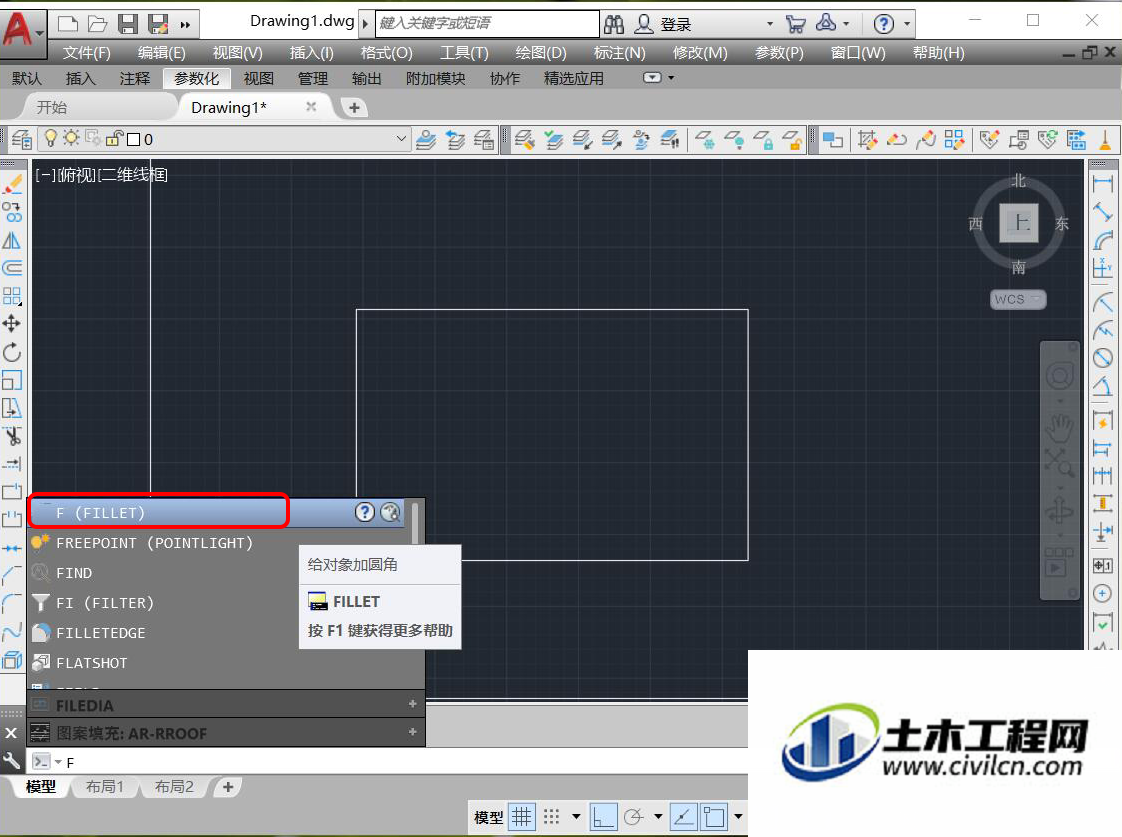
Task: Close the command line window
Action: pyautogui.click(x=11, y=733)
